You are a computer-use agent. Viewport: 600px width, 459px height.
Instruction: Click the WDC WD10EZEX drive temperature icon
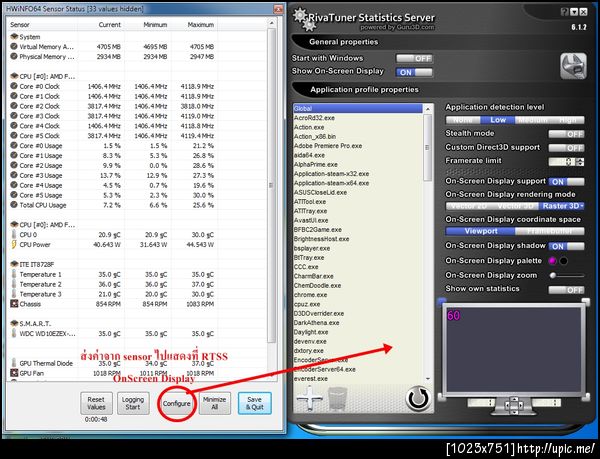pyautogui.click(x=14, y=334)
